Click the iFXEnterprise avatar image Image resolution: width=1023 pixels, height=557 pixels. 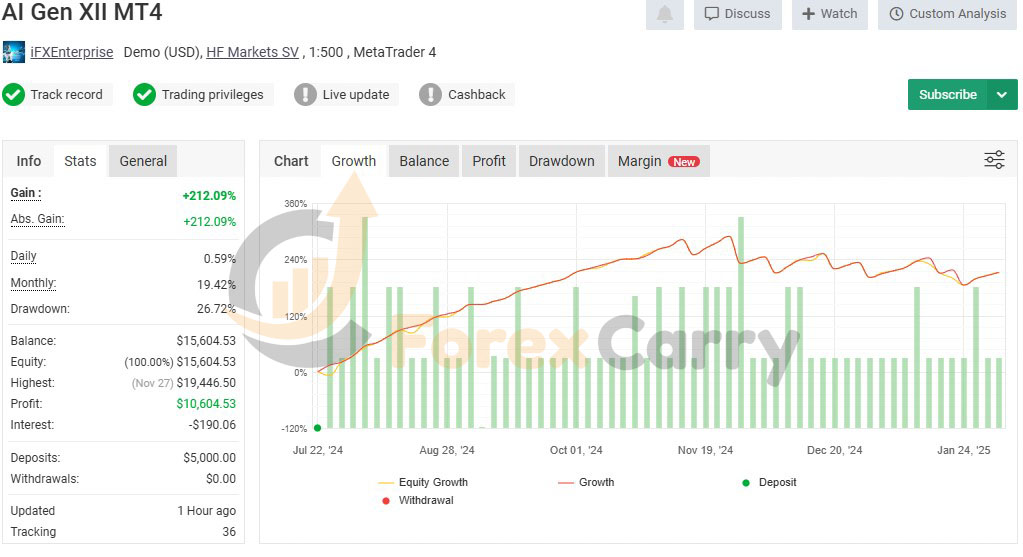pyautogui.click(x=14, y=52)
